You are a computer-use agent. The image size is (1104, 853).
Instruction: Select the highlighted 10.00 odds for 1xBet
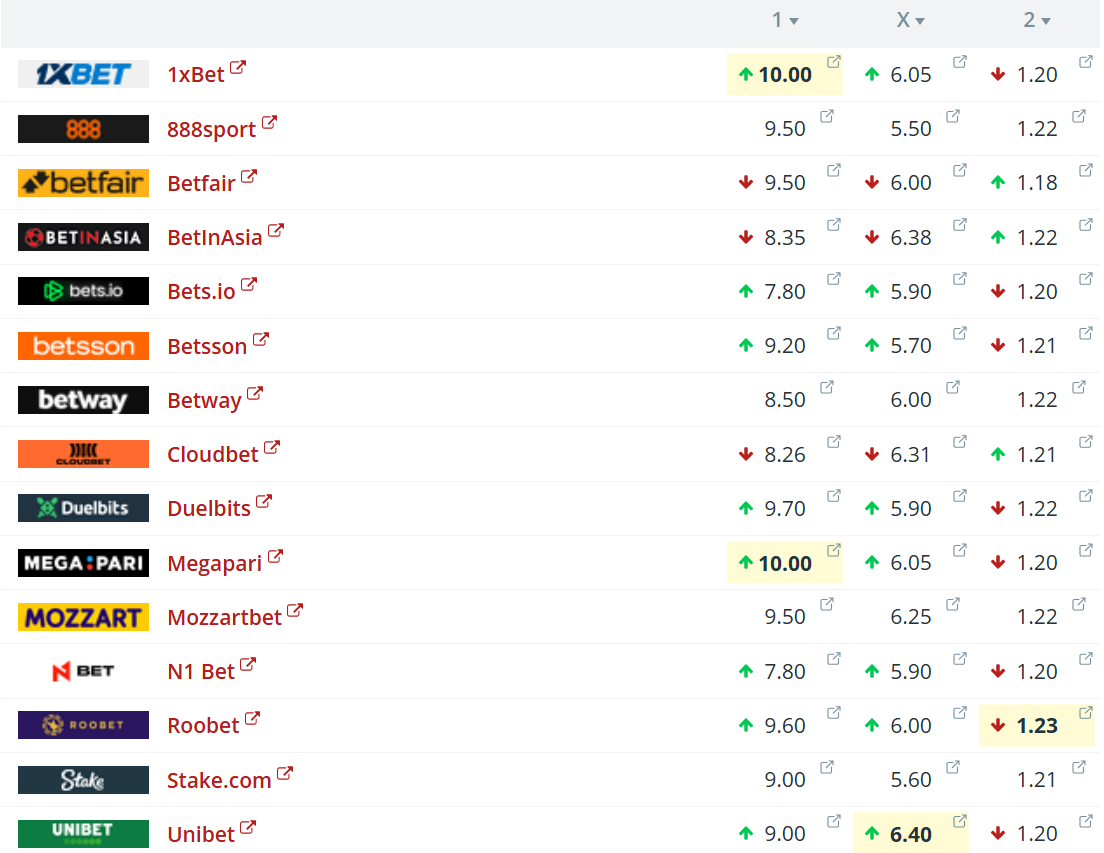point(785,75)
